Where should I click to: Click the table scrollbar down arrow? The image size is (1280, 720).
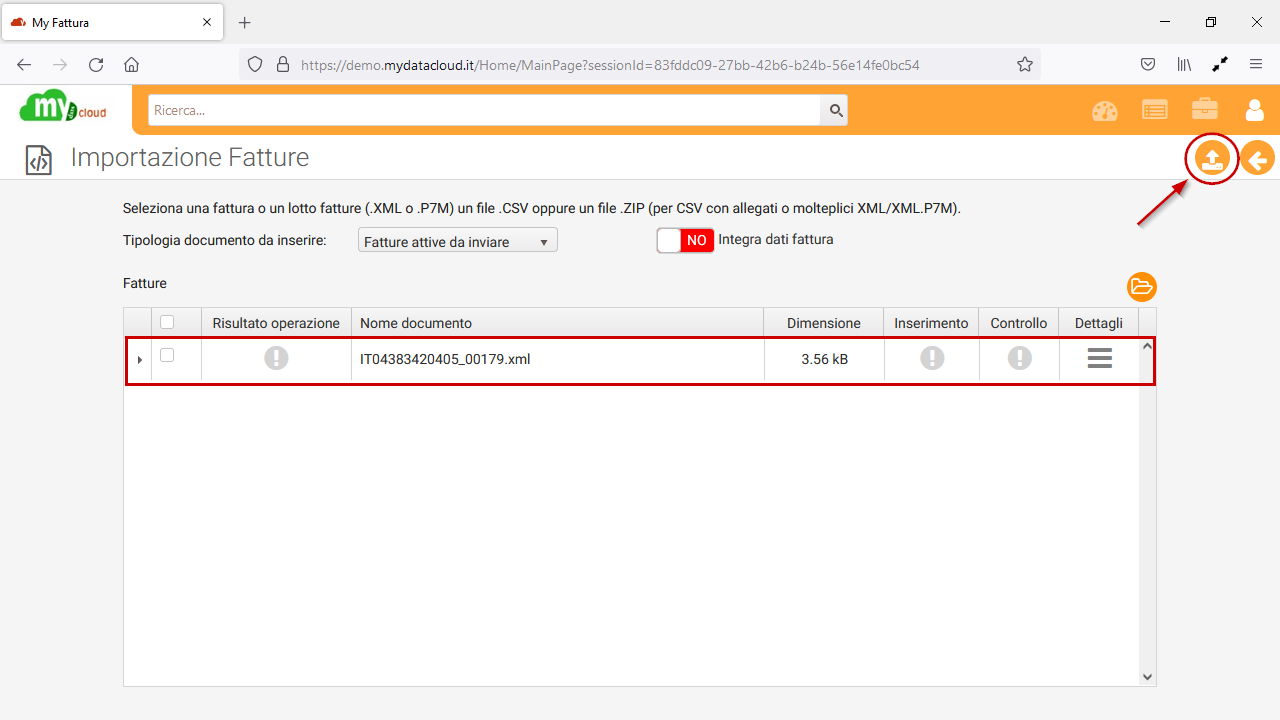1147,676
